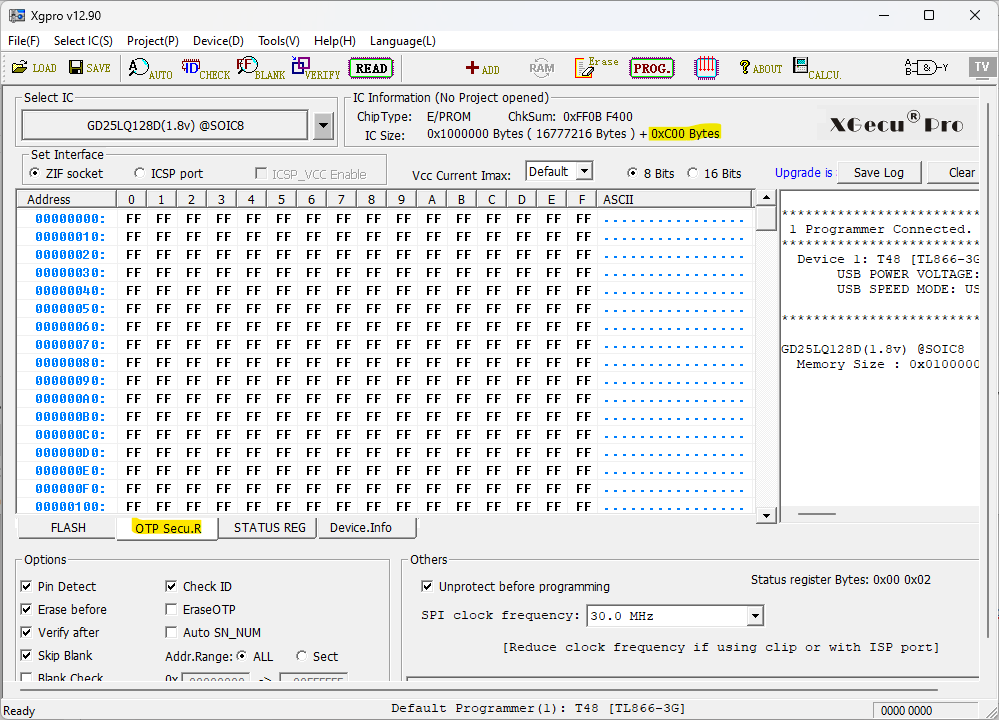Click the LOAD file toolbar icon
This screenshot has width=999, height=720.
[x=34, y=68]
